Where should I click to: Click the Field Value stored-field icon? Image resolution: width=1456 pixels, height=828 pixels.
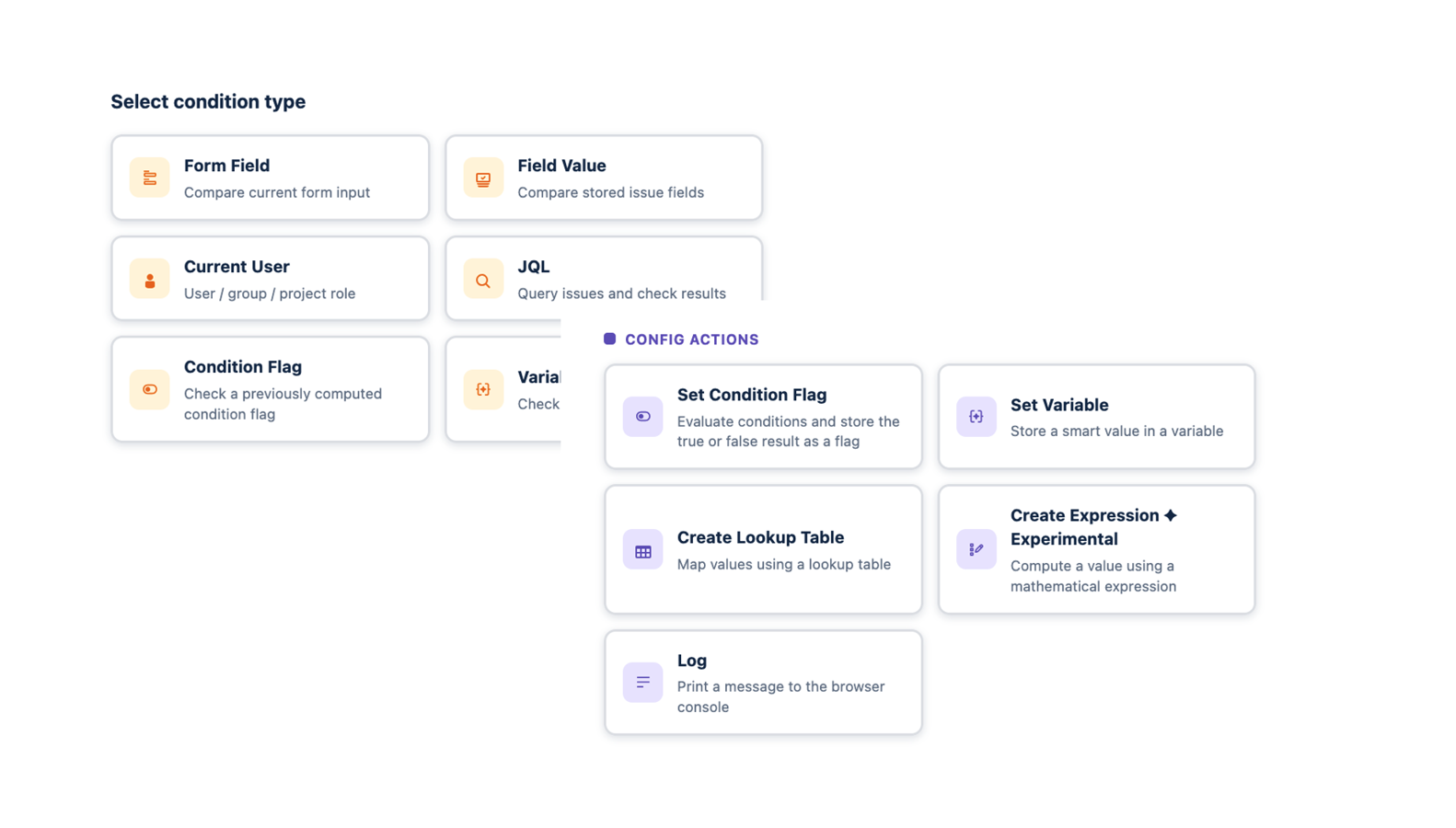(482, 178)
